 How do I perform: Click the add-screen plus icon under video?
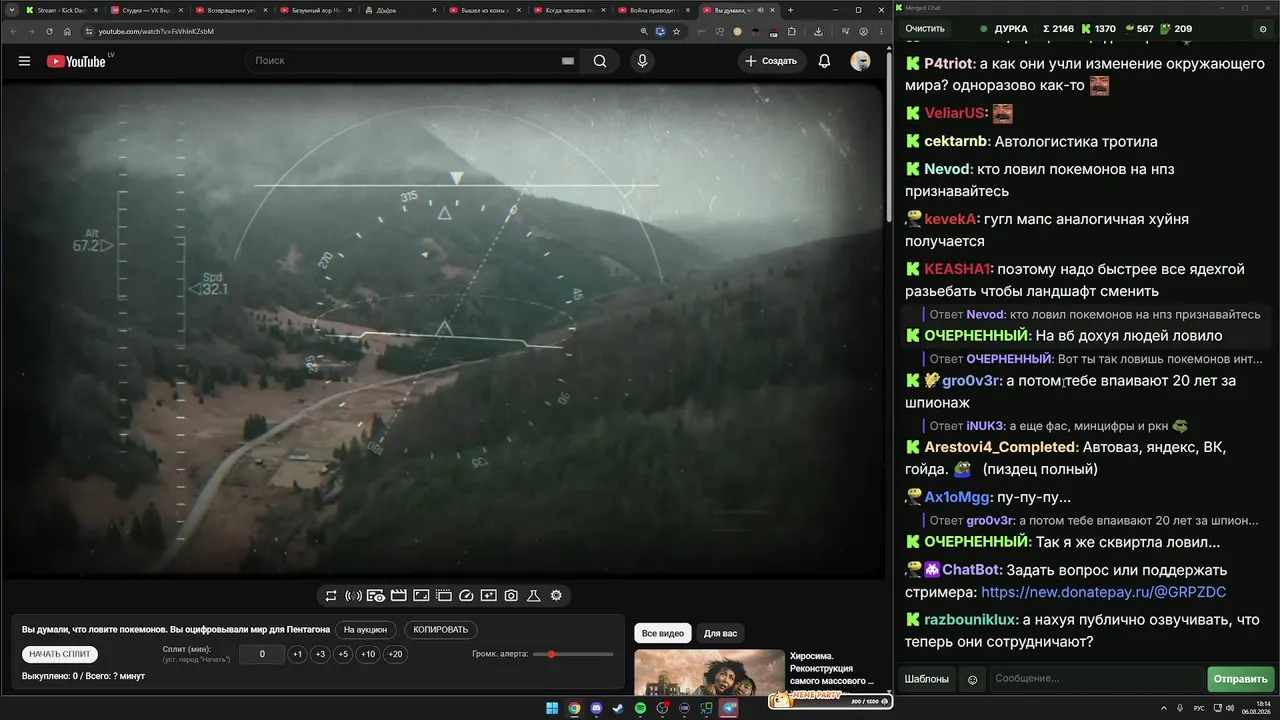pos(488,596)
